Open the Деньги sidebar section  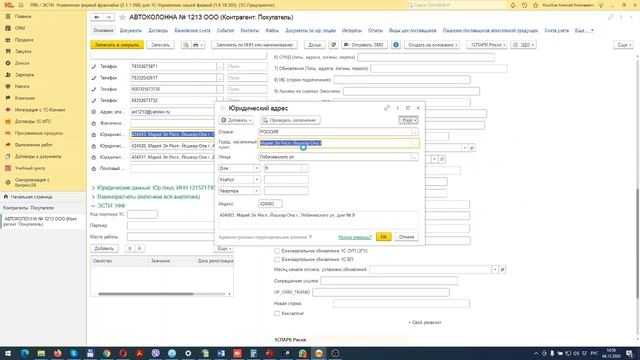point(22,63)
